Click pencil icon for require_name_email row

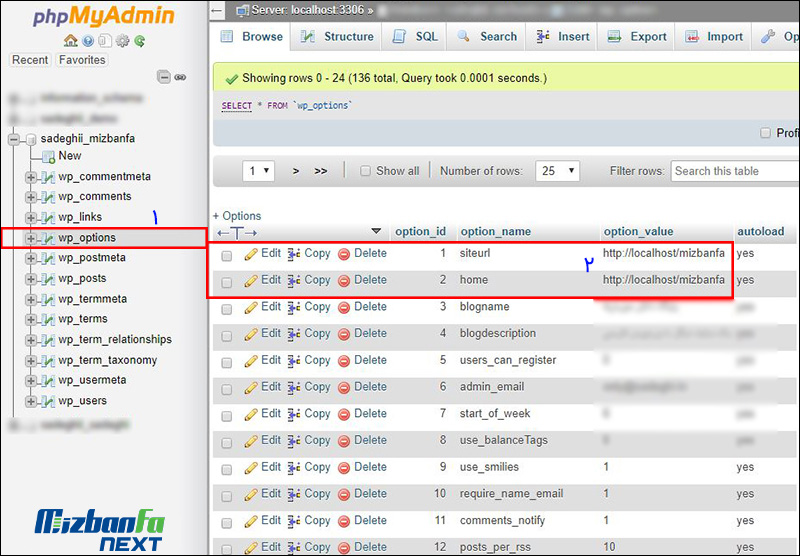251,494
